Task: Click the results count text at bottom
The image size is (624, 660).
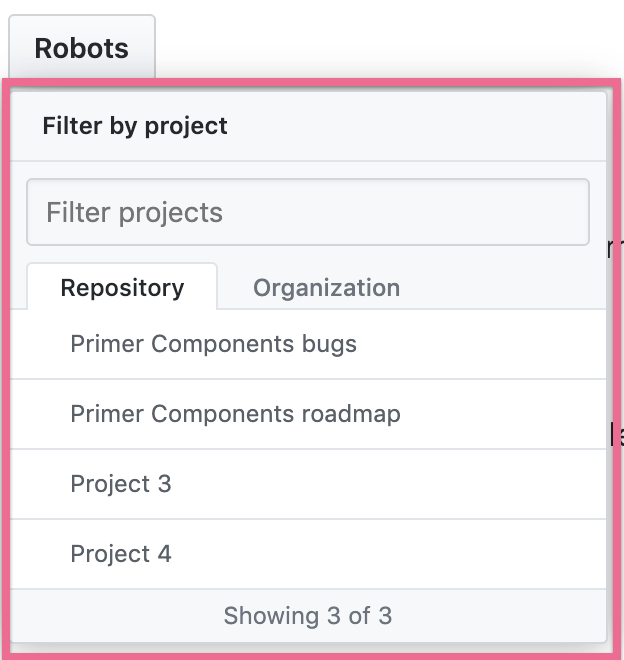Action: 308,615
